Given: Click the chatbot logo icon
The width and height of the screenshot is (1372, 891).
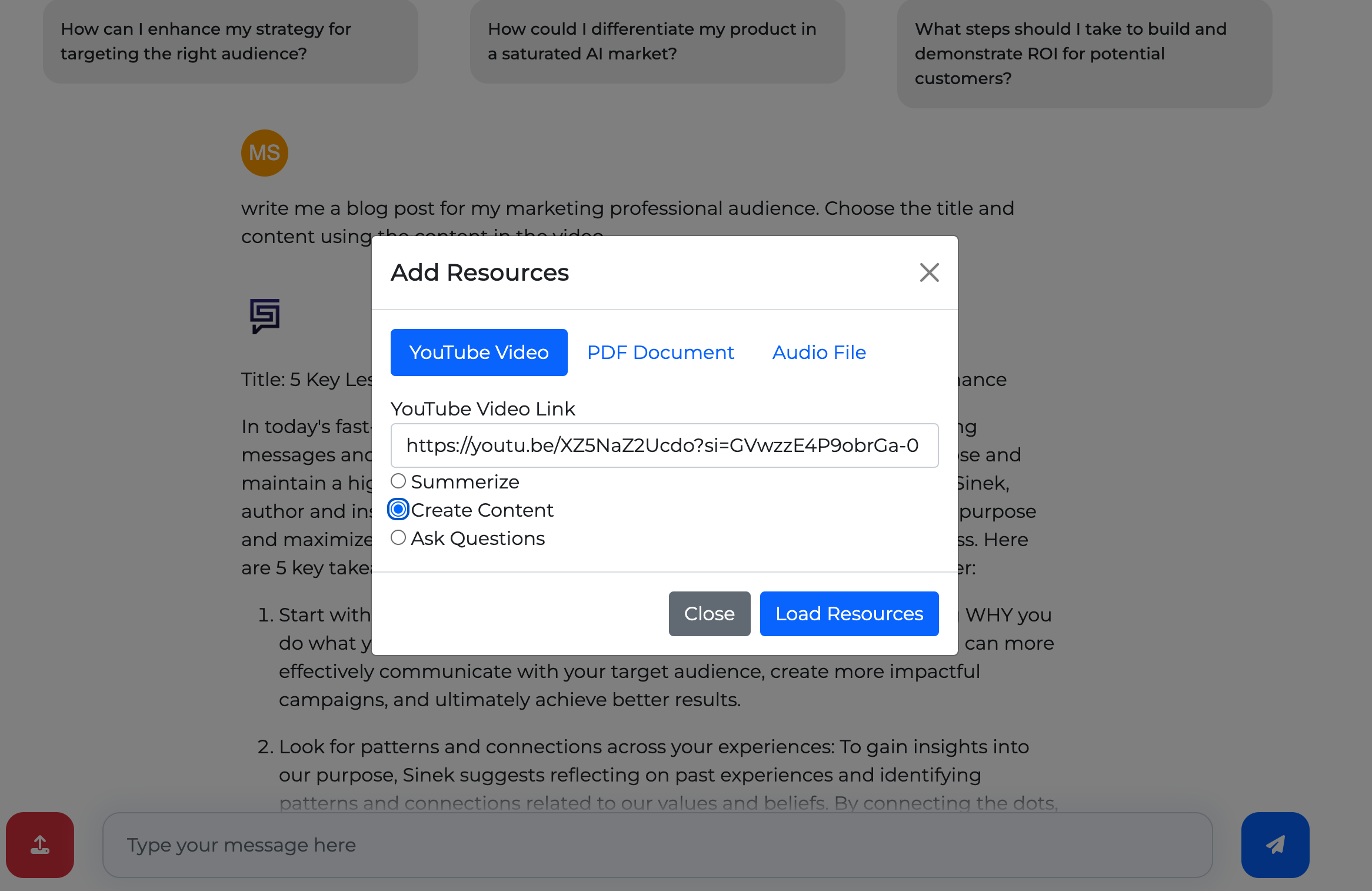Looking at the screenshot, I should tap(264, 316).
